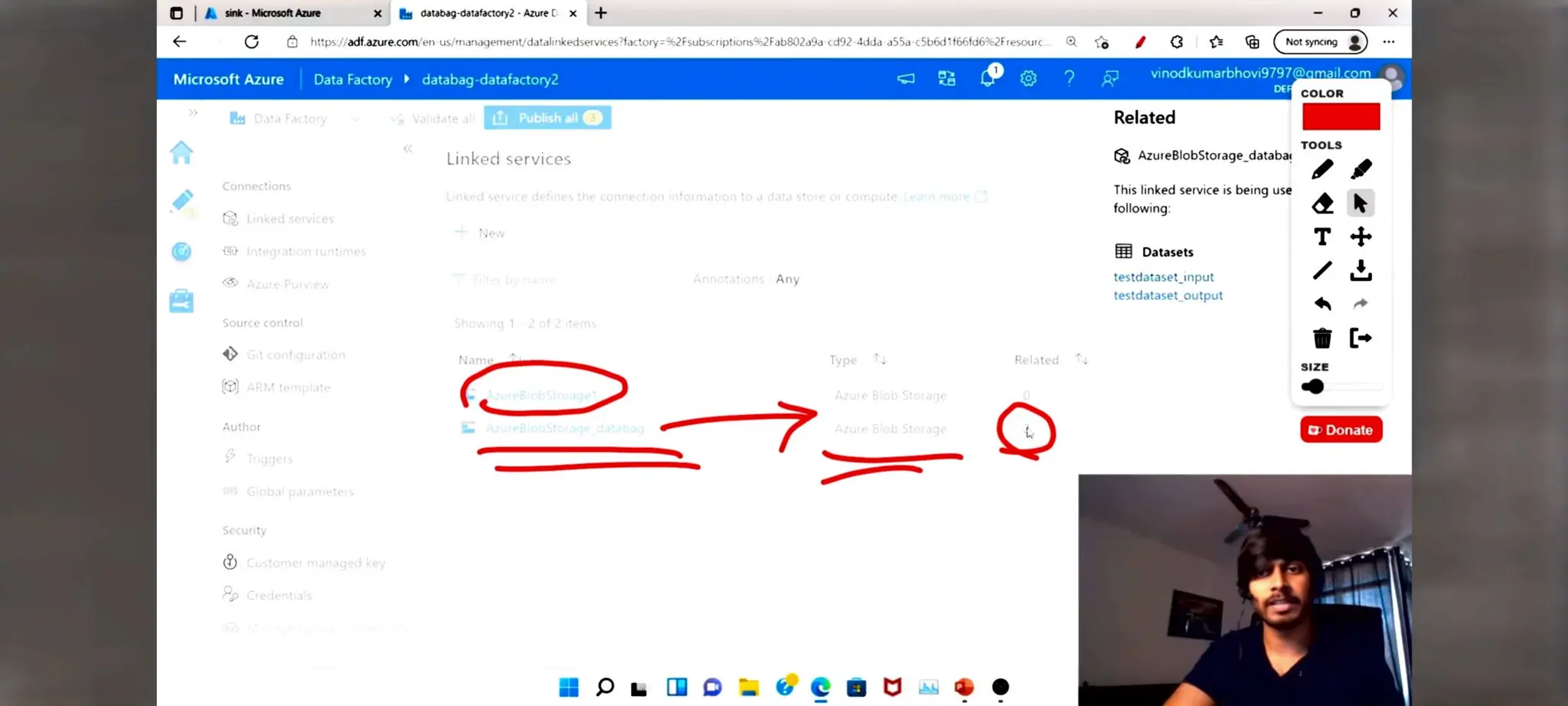Reload the page
Image resolution: width=1568 pixels, height=706 pixels.
point(251,42)
